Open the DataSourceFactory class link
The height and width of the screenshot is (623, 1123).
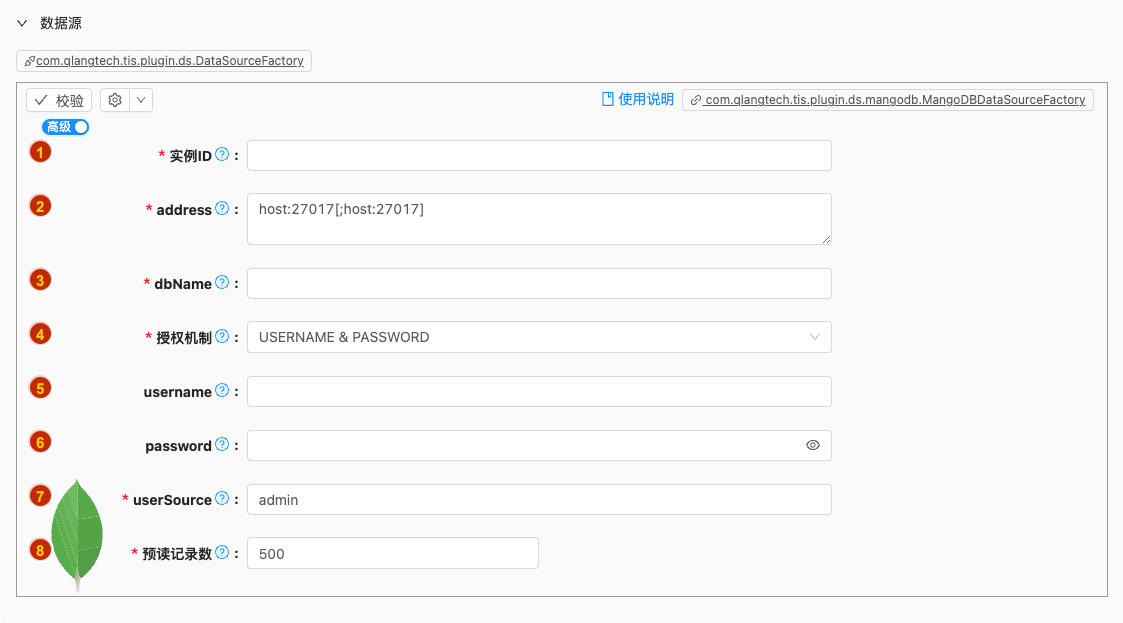pos(164,61)
